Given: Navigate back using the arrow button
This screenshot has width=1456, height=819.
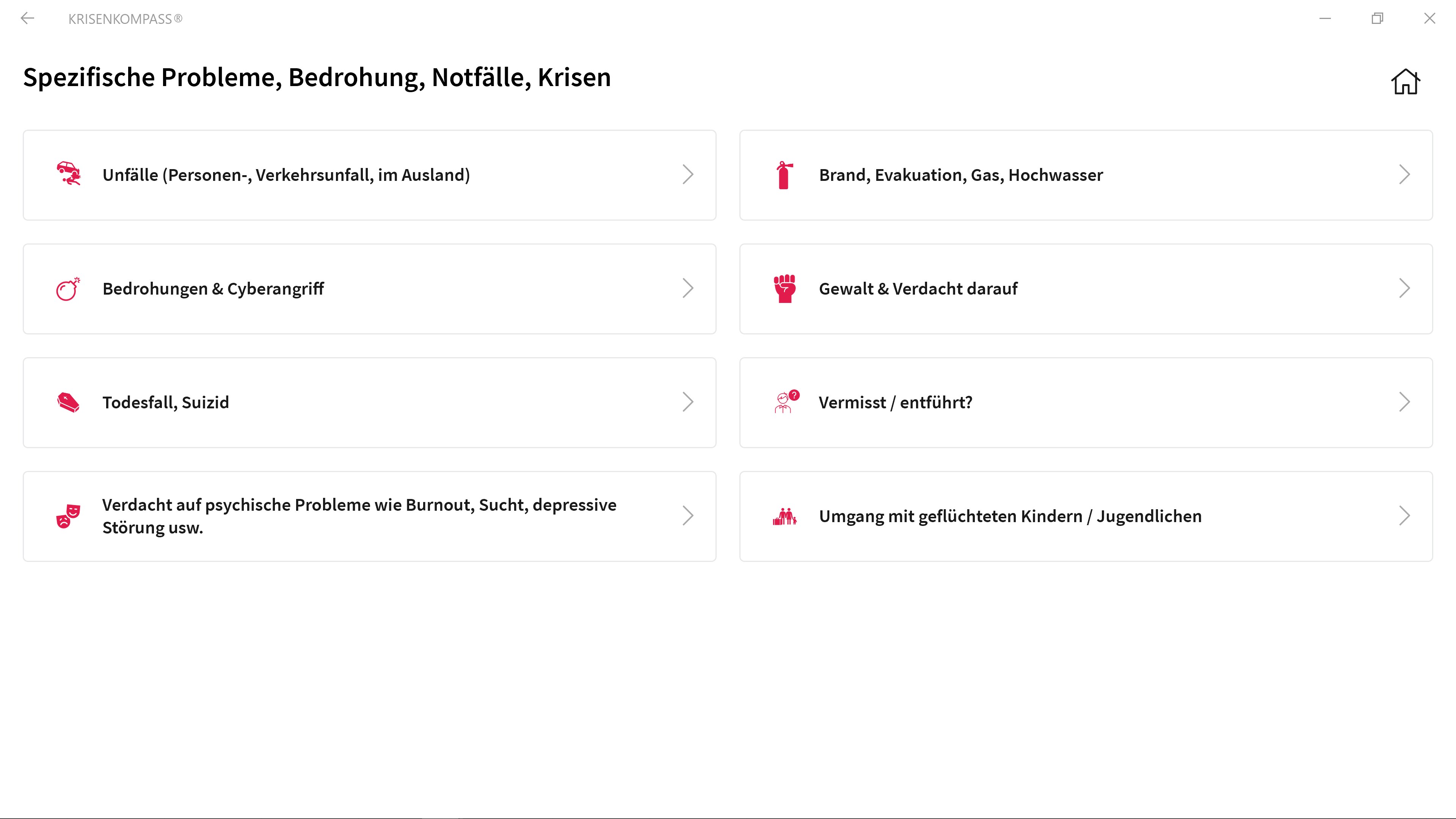Looking at the screenshot, I should click(27, 19).
